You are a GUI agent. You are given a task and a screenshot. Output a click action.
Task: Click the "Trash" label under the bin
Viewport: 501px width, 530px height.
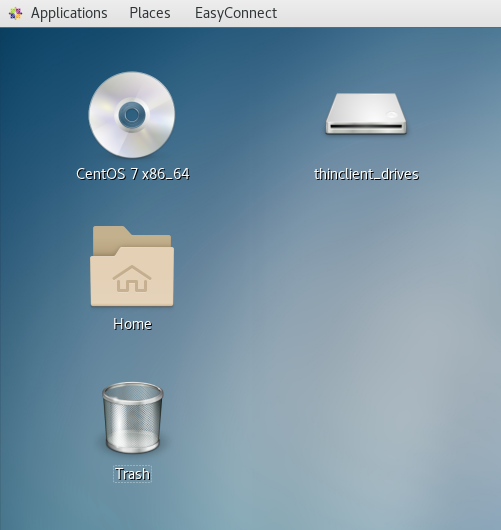pyautogui.click(x=133, y=474)
